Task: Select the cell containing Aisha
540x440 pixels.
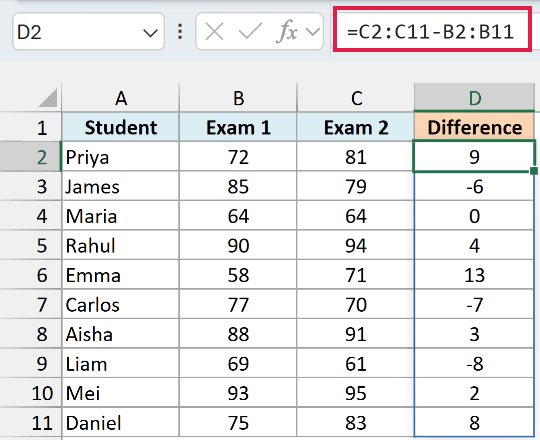Action: (x=121, y=334)
